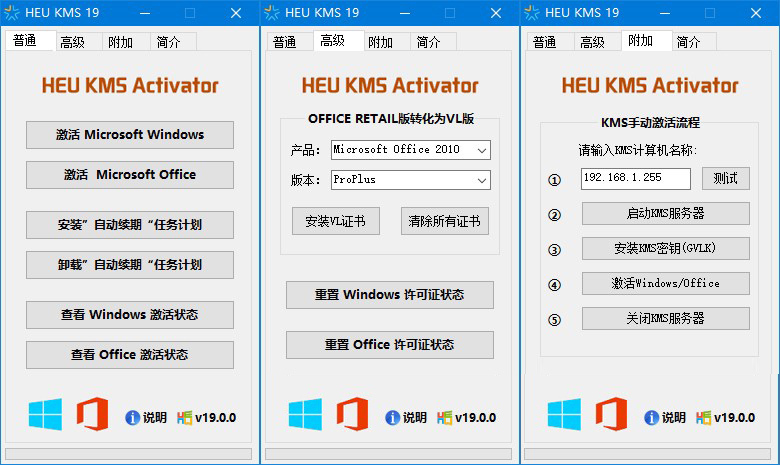
Task: Switch to 高级 tab in left window
Action: pyautogui.click(x=78, y=42)
